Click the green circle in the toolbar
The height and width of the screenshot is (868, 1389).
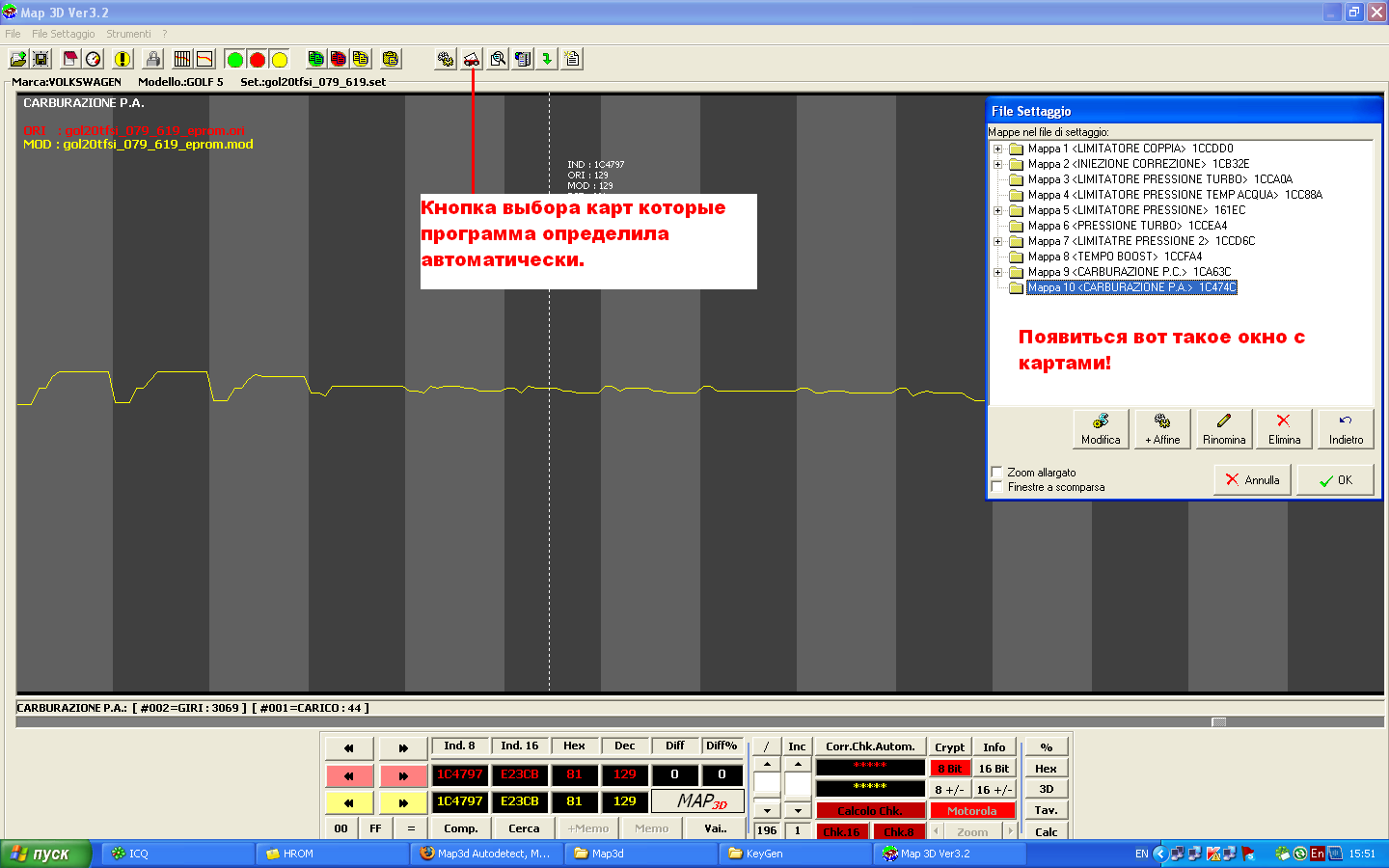point(234,60)
